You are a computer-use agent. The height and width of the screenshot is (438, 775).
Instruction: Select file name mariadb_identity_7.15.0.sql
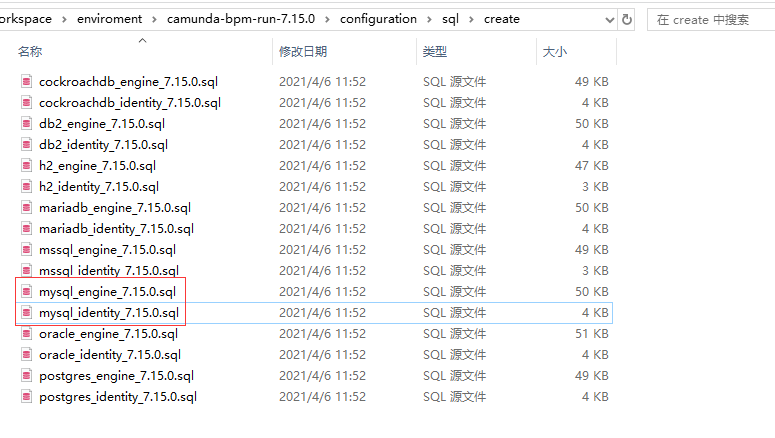(117, 228)
